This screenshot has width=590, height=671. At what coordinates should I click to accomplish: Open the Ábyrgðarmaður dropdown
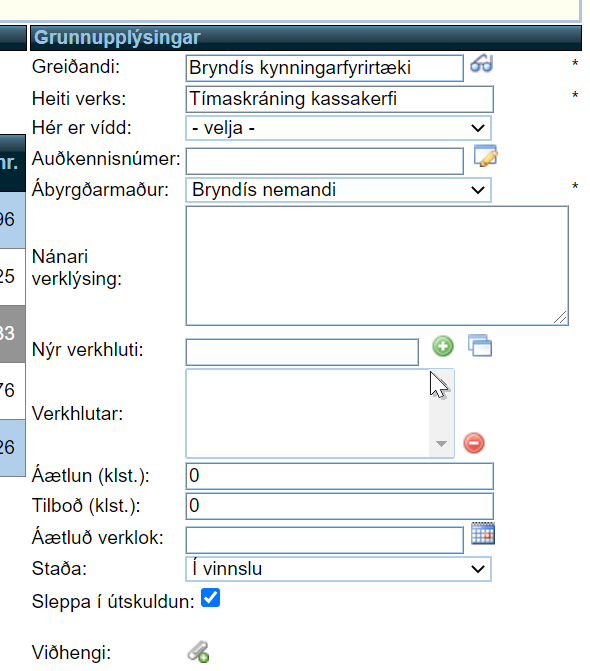[x=338, y=190]
